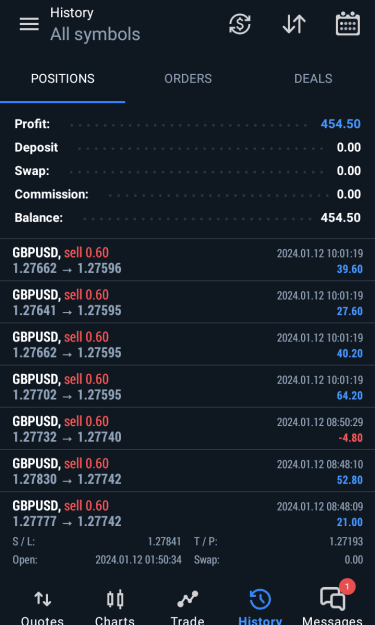The height and width of the screenshot is (625, 375).
Task: Open Charts candlestick icon
Action: click(x=115, y=607)
